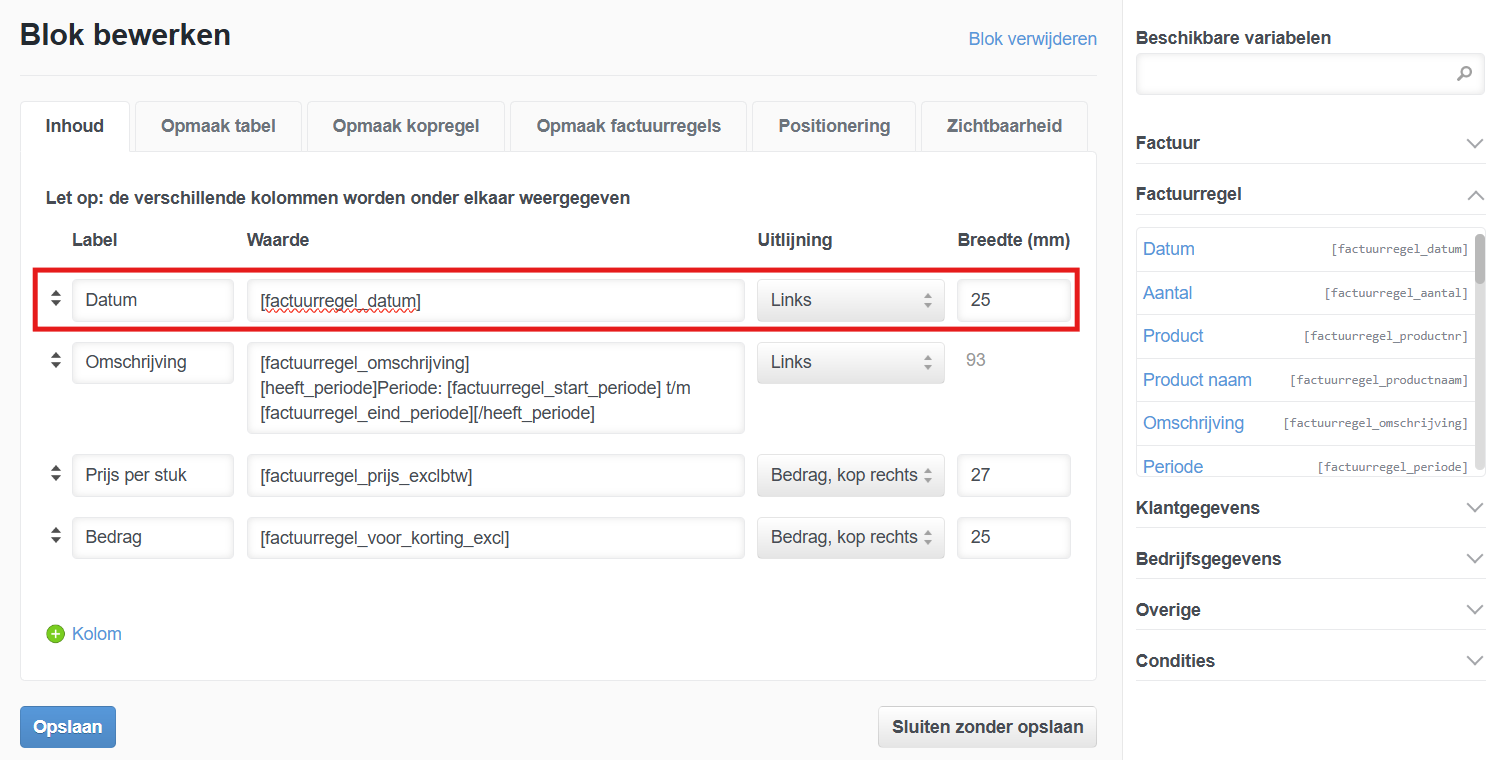This screenshot has height=760, width=1492.
Task: Click the Breedte field of Prijs per stuk
Action: [x=1013, y=475]
